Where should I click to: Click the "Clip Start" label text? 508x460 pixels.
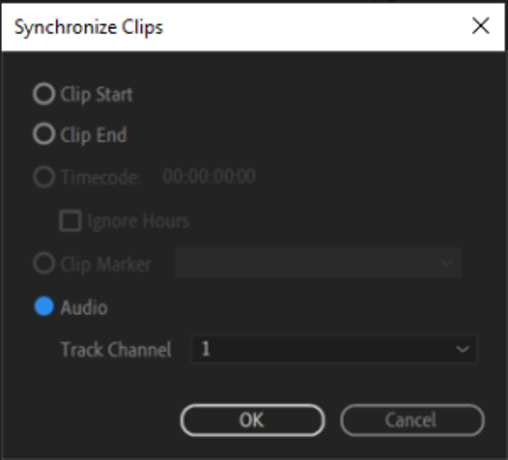97,94
